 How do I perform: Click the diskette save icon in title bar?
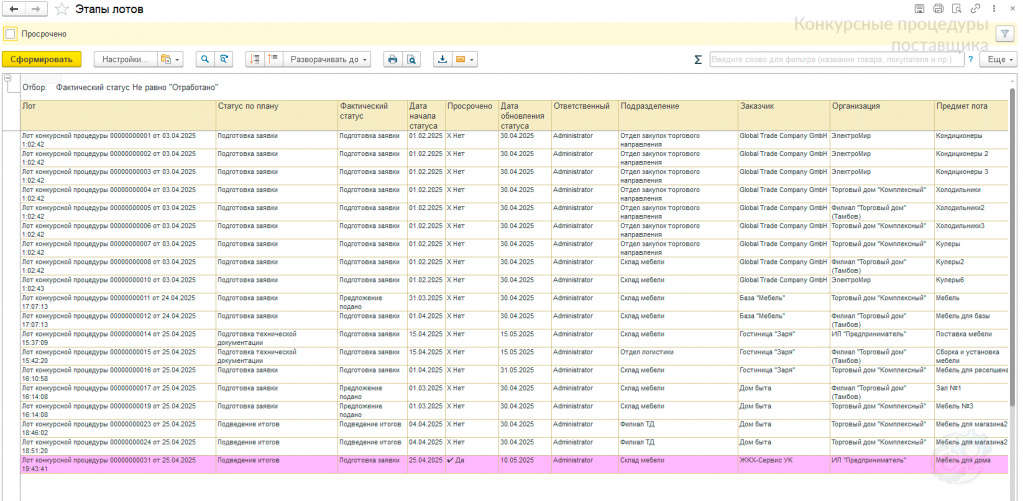pos(920,9)
